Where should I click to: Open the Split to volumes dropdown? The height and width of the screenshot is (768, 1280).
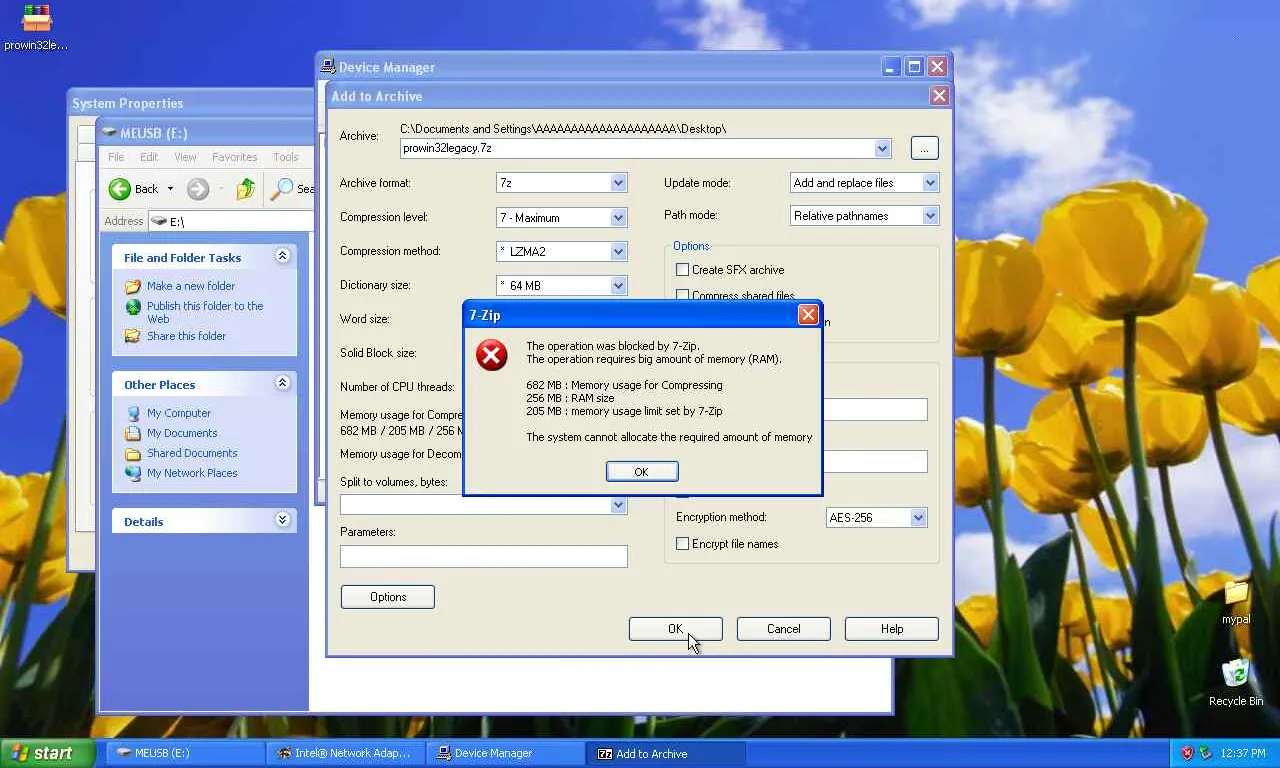(618, 505)
